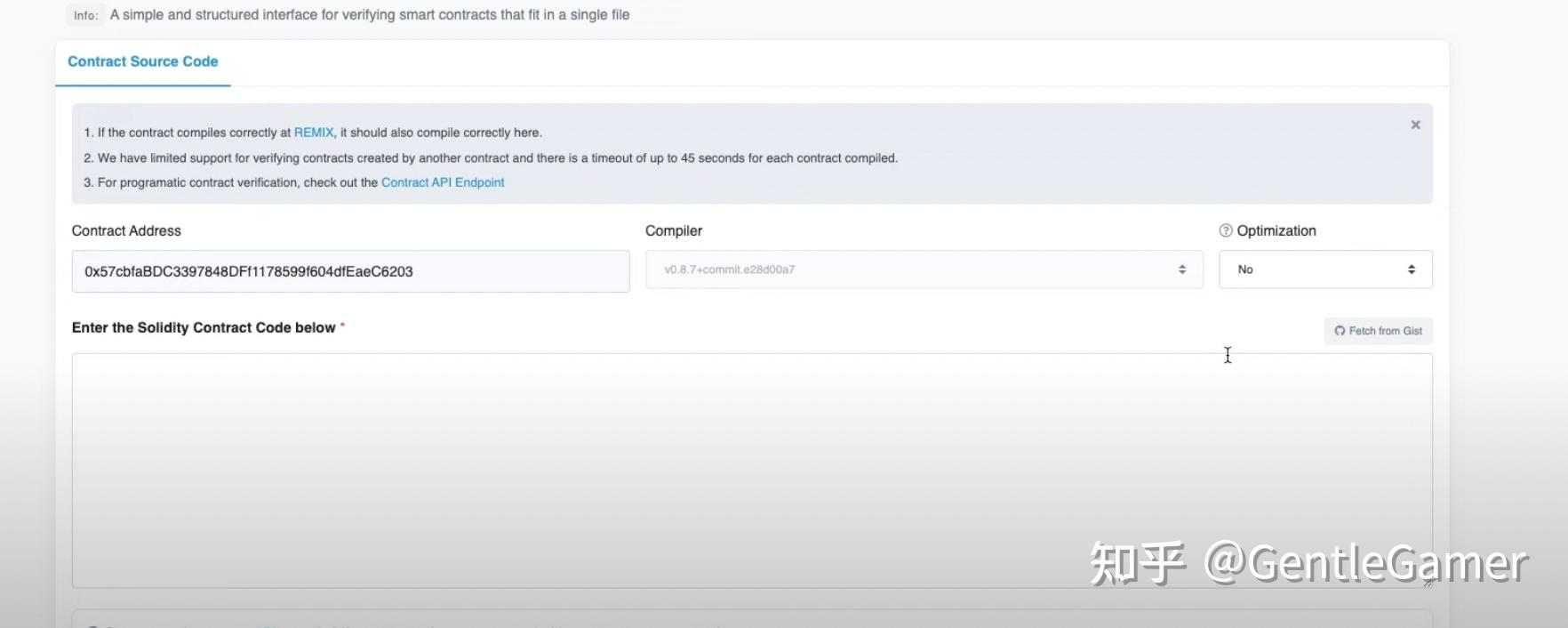Open the Optimization dropdown showing No

click(1324, 270)
